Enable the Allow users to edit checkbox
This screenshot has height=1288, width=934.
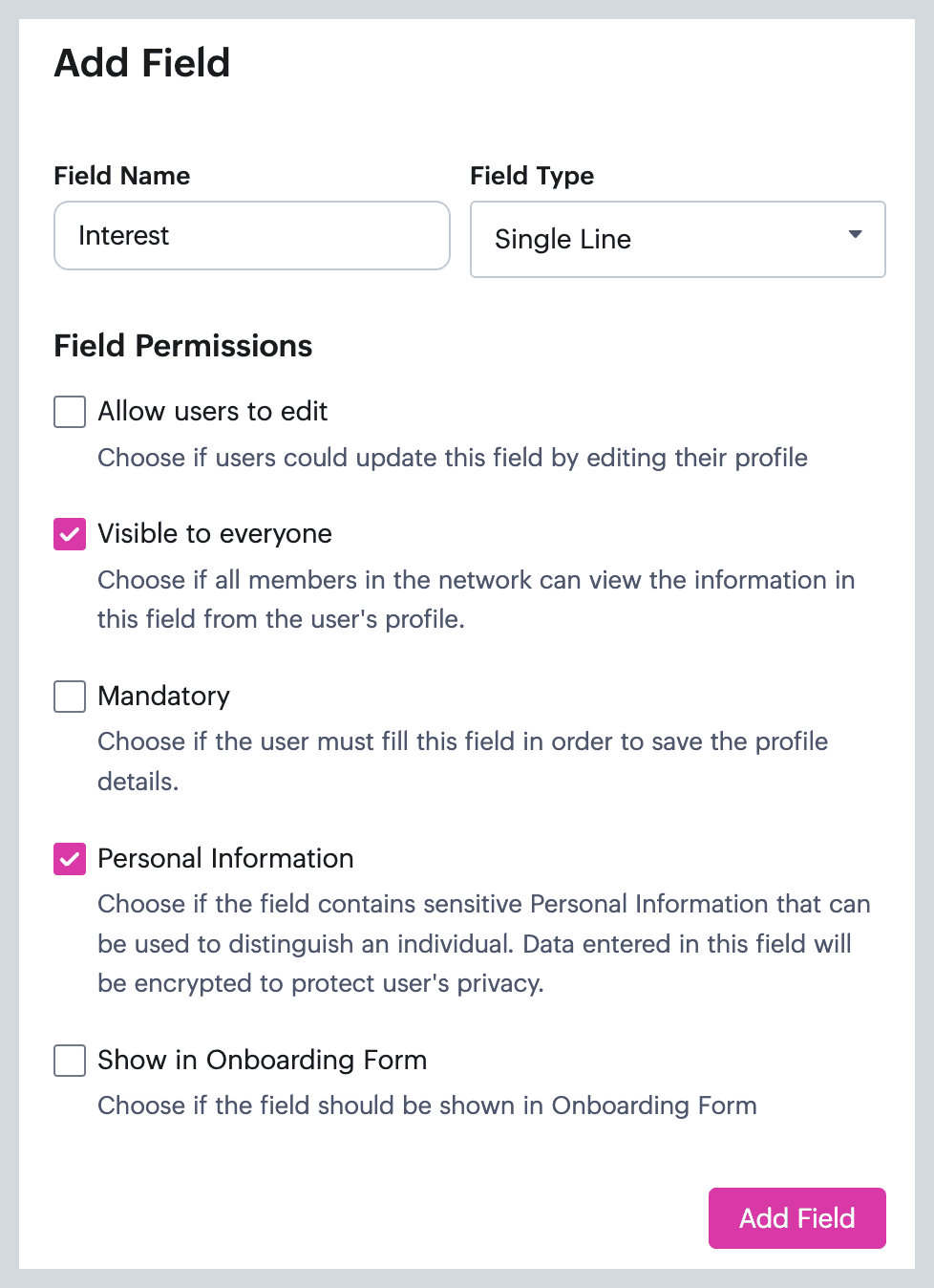click(x=70, y=412)
